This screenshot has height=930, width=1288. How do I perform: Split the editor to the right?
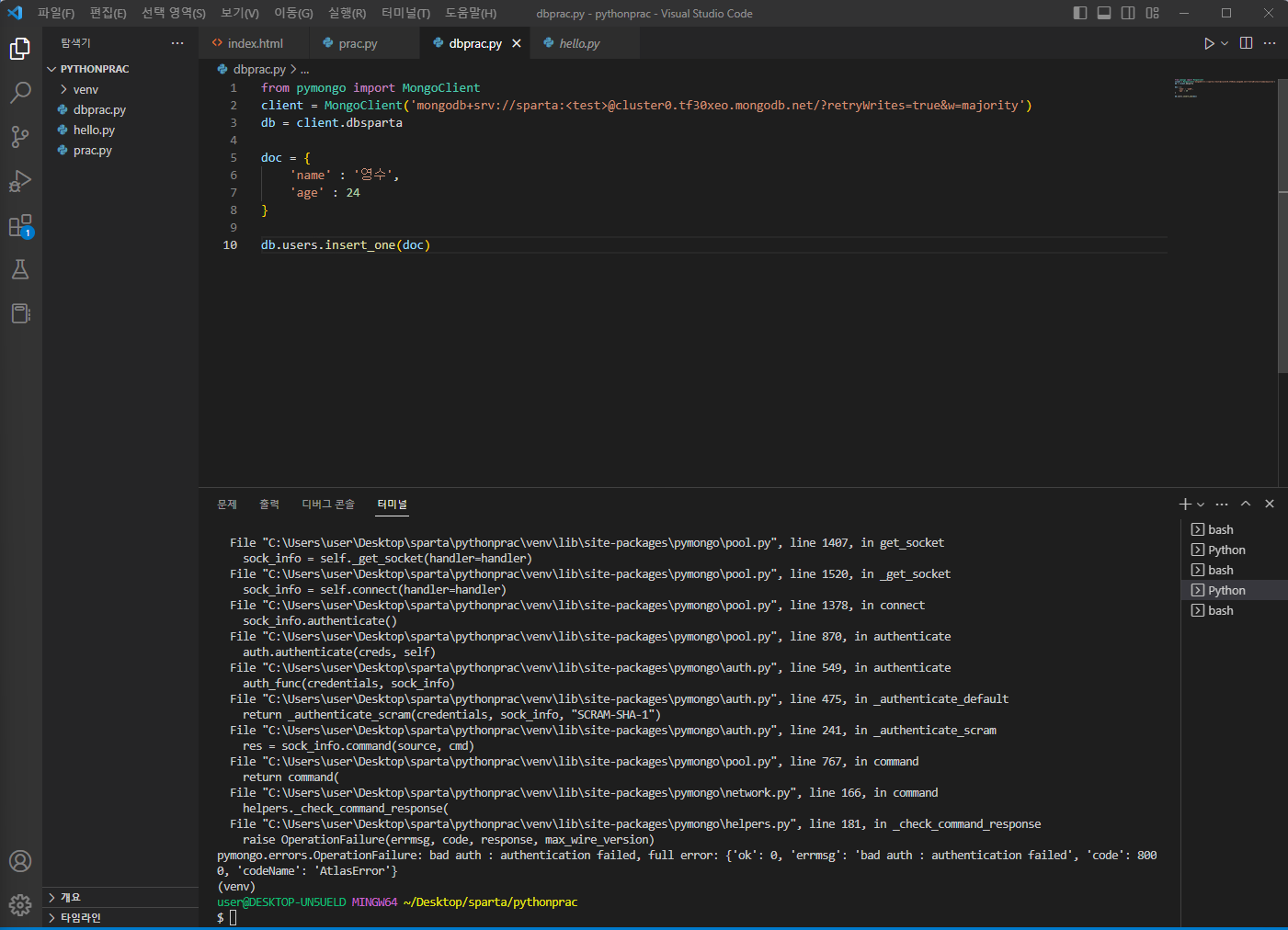1246,43
